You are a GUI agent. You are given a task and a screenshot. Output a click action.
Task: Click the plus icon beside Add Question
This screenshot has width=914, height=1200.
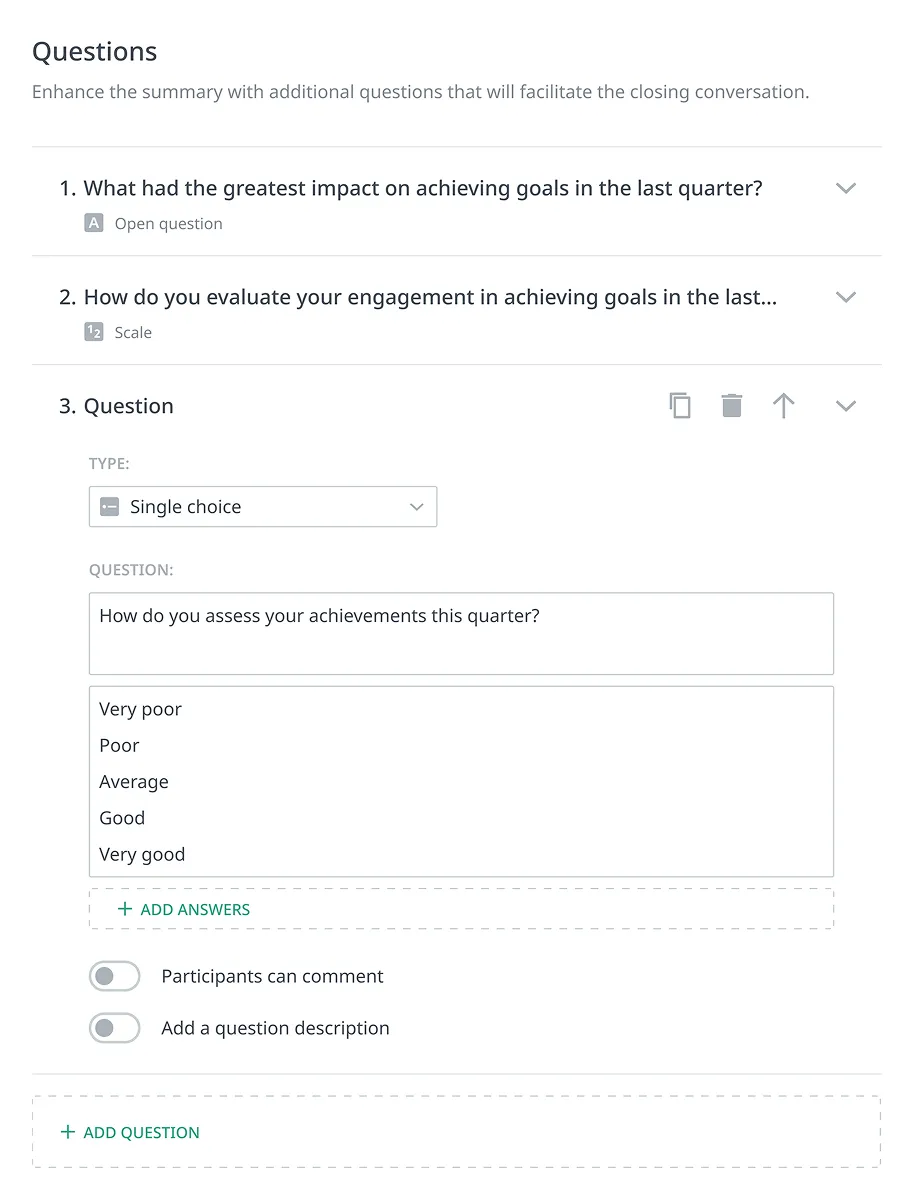click(x=68, y=1133)
